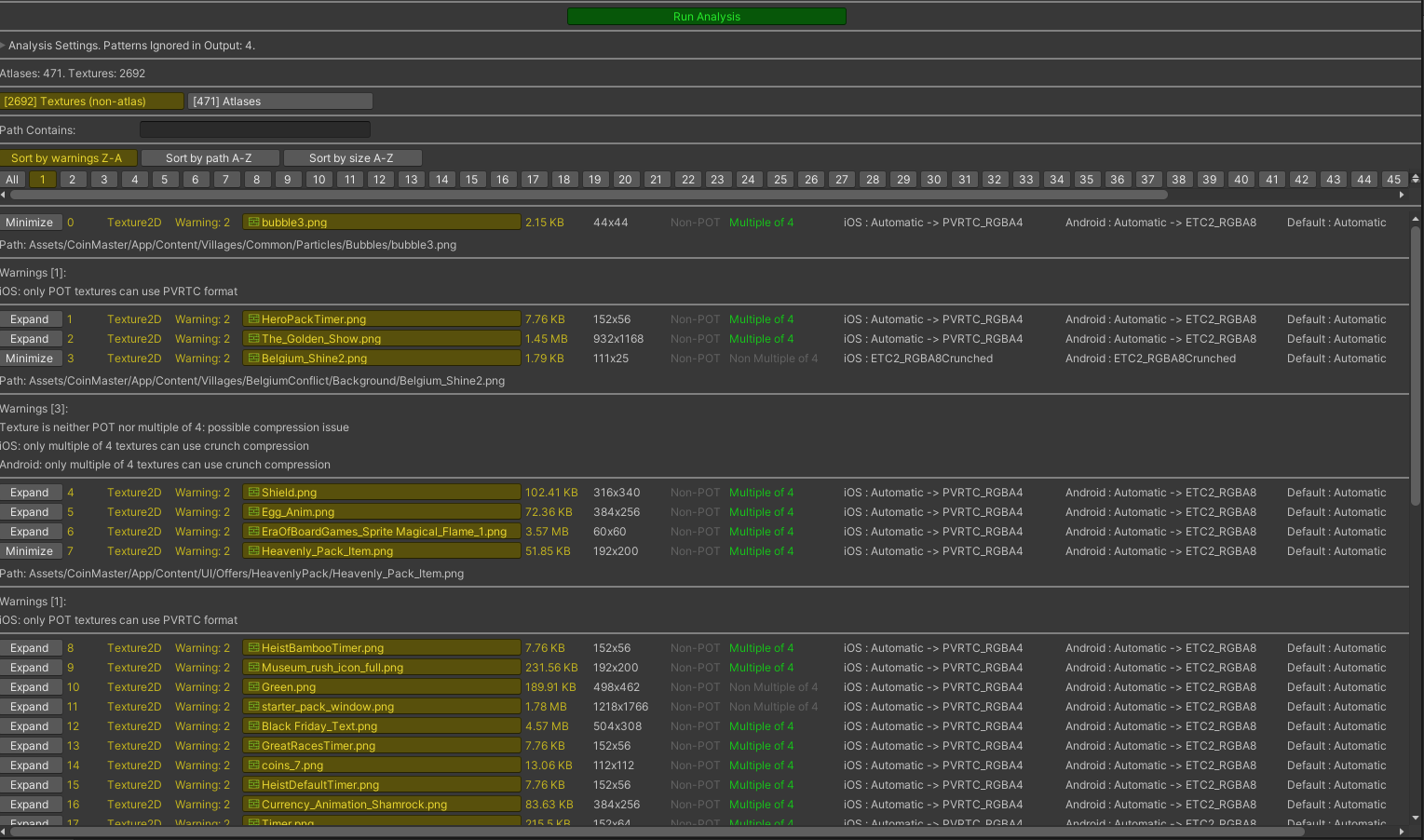The image size is (1424, 840).
Task: Select page 1 button
Action: (43, 180)
